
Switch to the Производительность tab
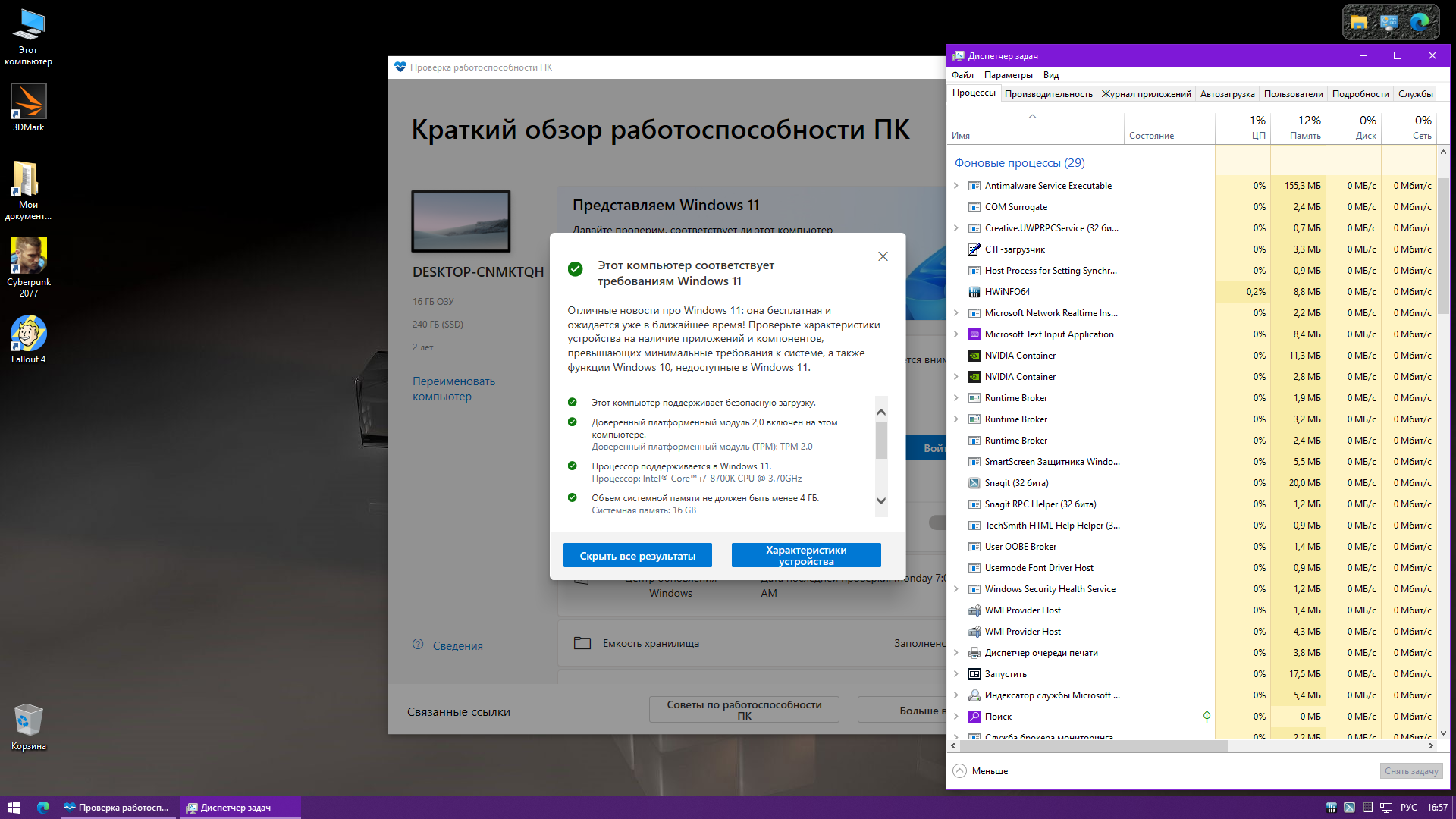(1048, 94)
